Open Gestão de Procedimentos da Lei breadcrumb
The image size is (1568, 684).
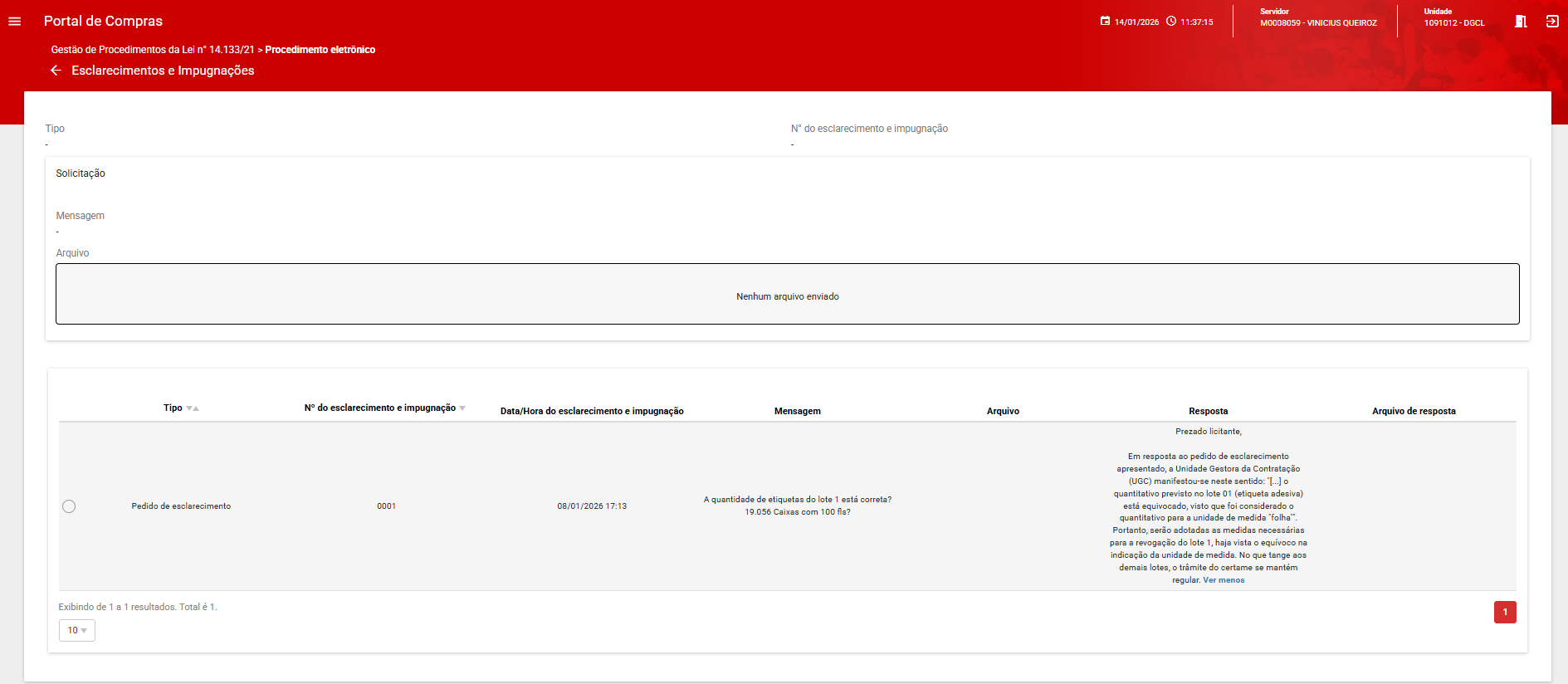tap(153, 50)
